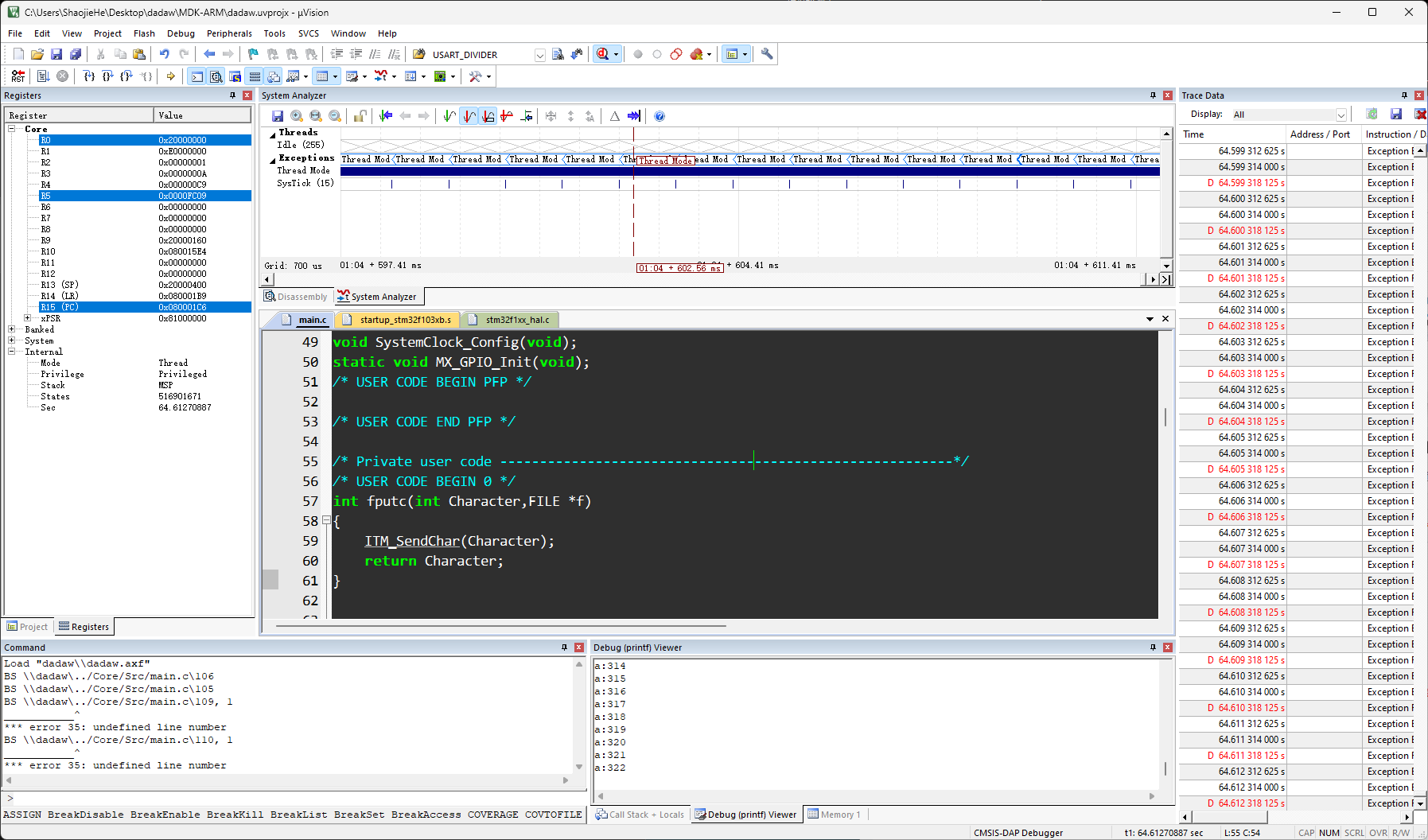The image size is (1428, 840).
Task: Open the Peripherals menu
Action: tap(229, 33)
